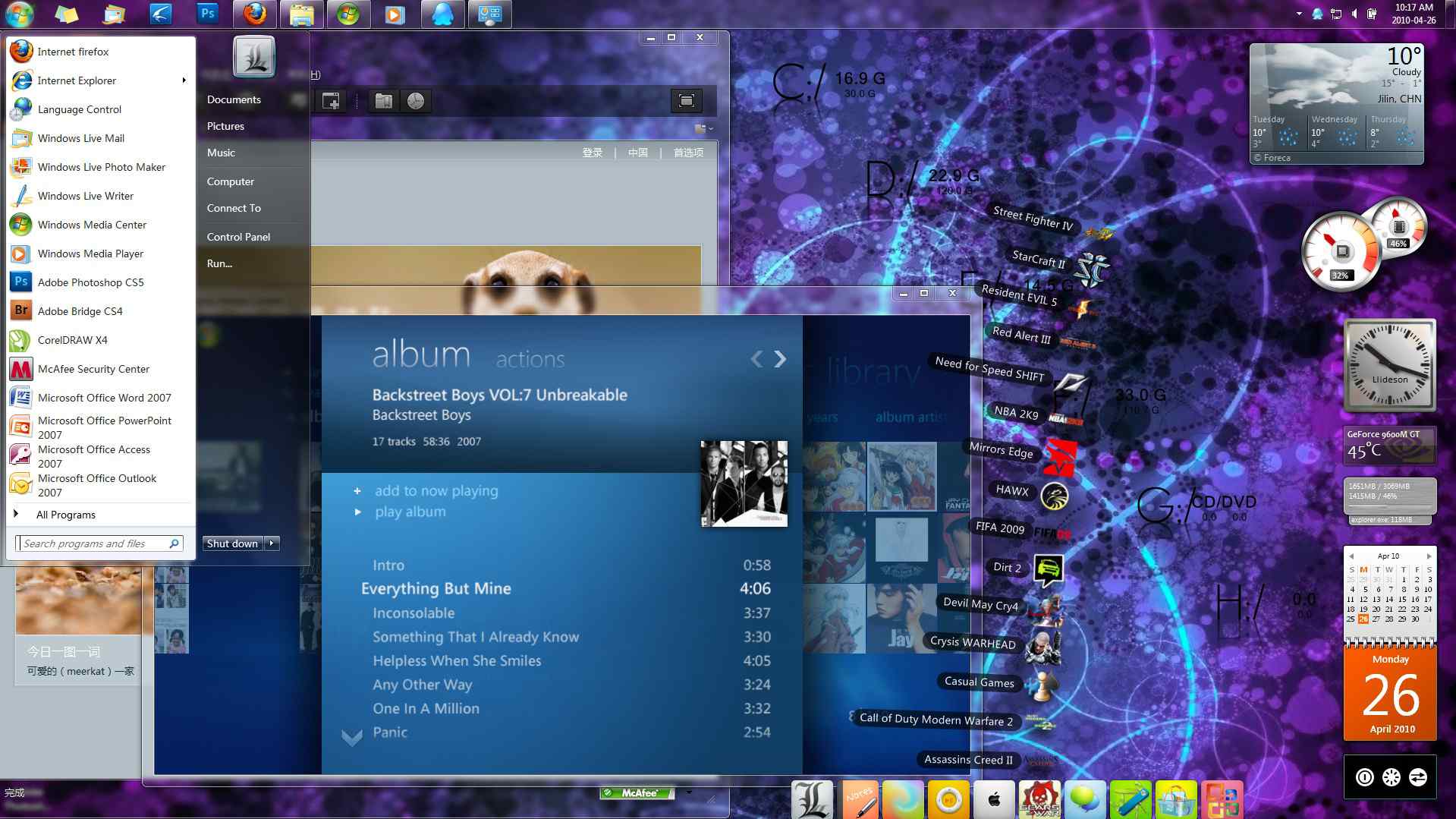Click the Shut down button

click(x=232, y=543)
